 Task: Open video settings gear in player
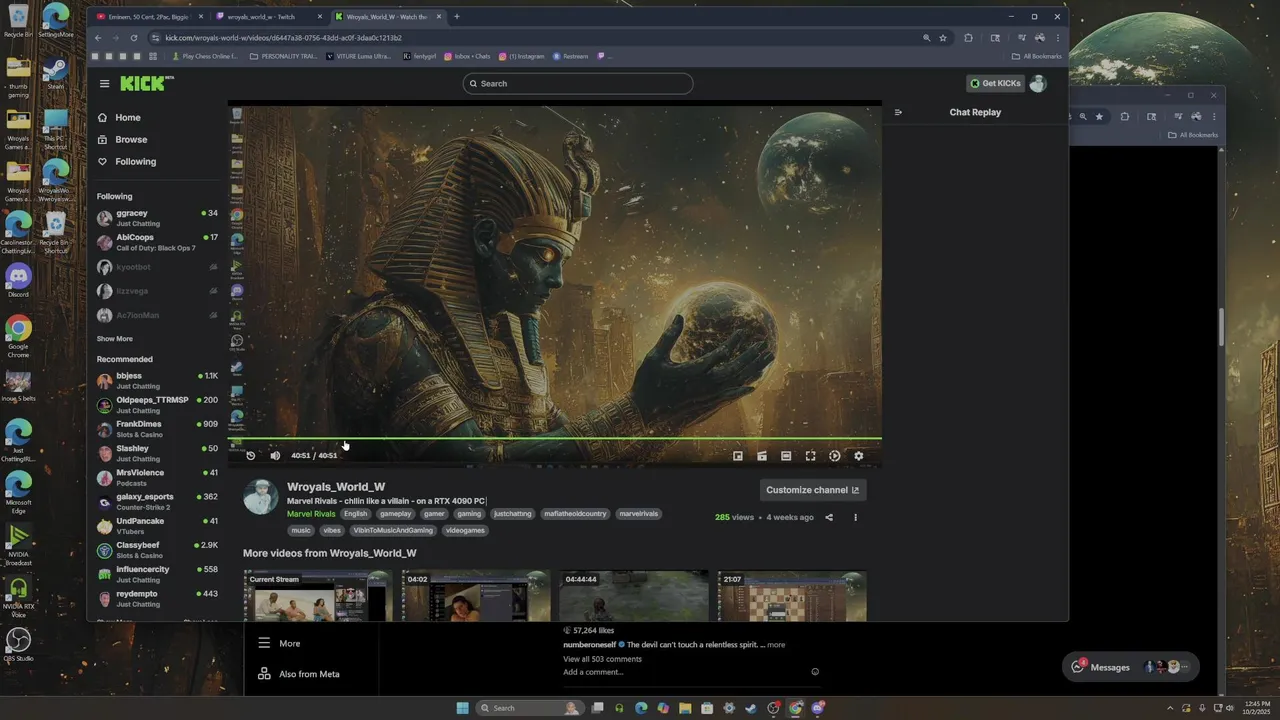[x=858, y=456]
